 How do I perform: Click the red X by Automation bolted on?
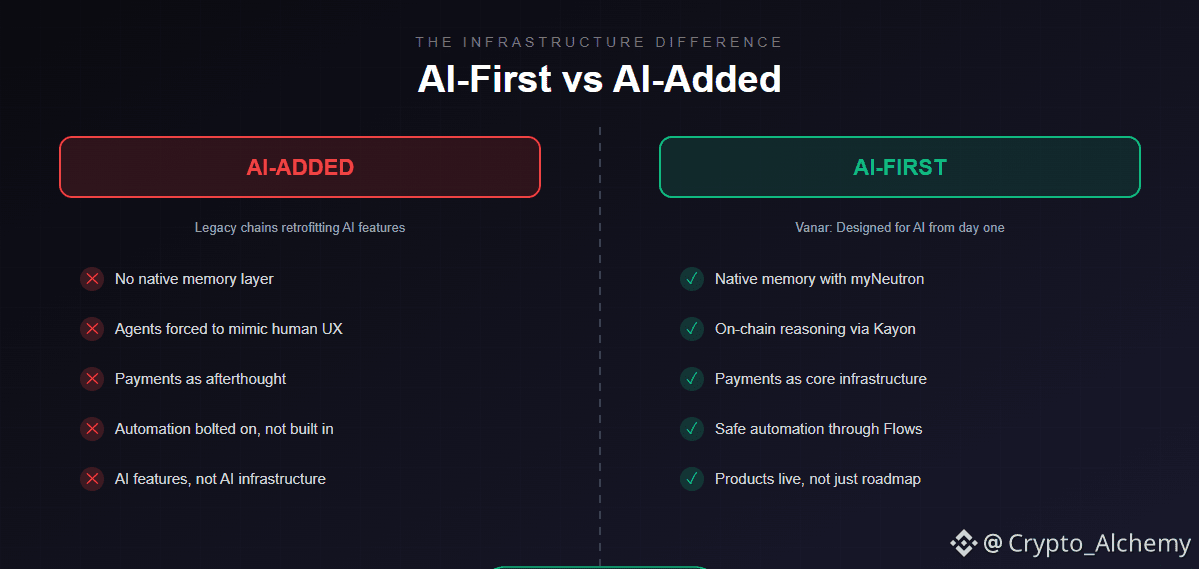[92, 429]
